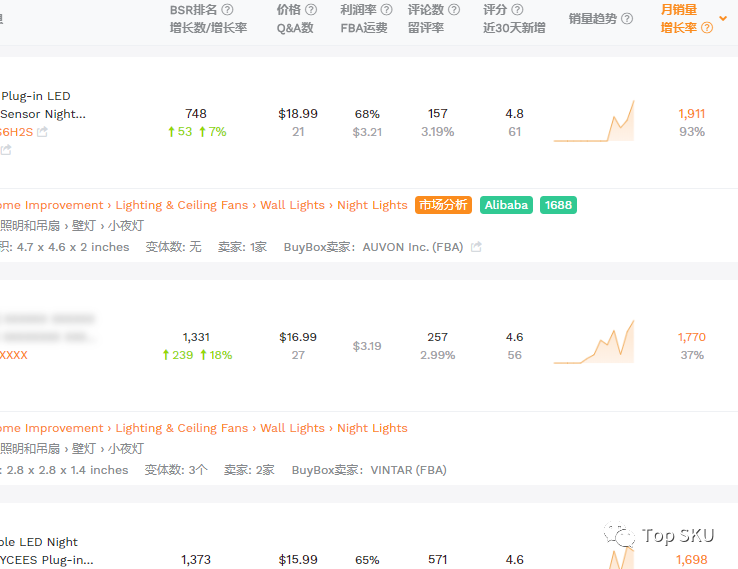Viewport: 738px width, 569px height.
Task: Click BSR growth value 53 7%
Action: [x=197, y=132]
